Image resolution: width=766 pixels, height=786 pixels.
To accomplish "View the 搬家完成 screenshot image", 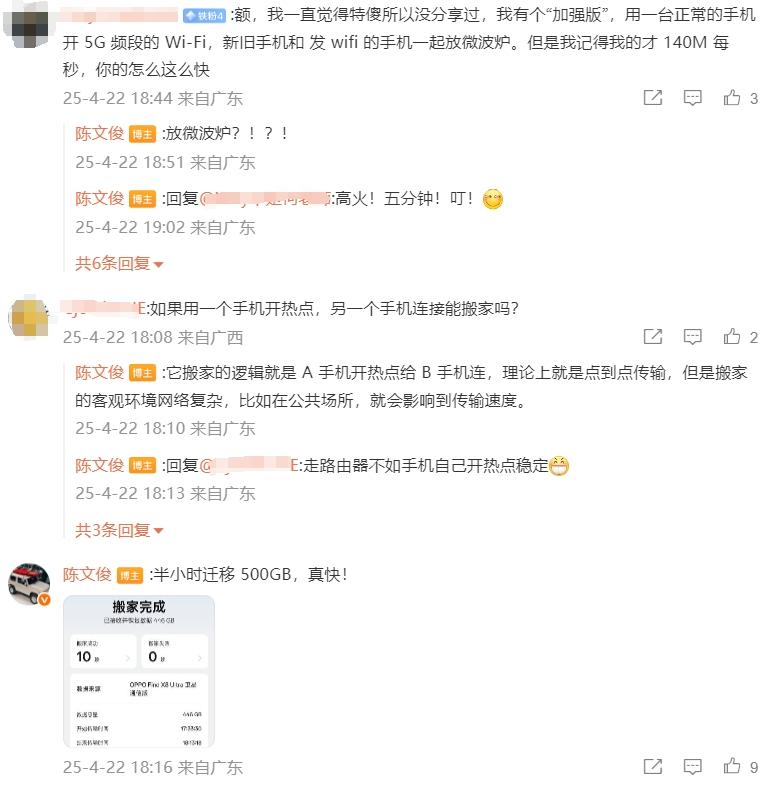I will [x=139, y=671].
